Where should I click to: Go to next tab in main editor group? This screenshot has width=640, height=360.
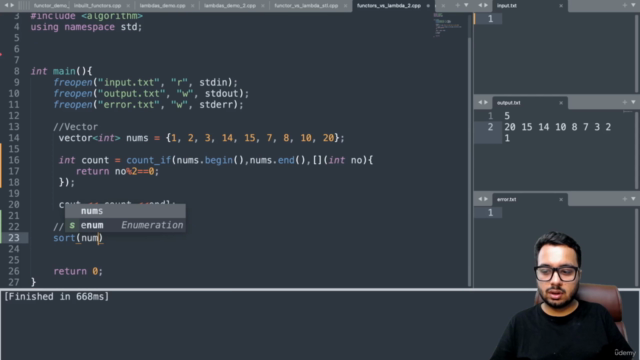tap(12, 5)
